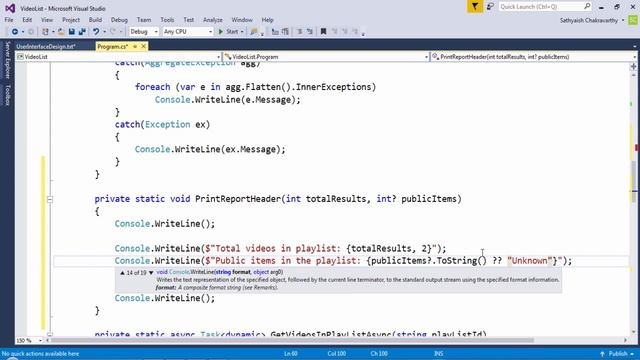The height and width of the screenshot is (360, 640).
Task: Open the File menu
Action: click(9, 20)
